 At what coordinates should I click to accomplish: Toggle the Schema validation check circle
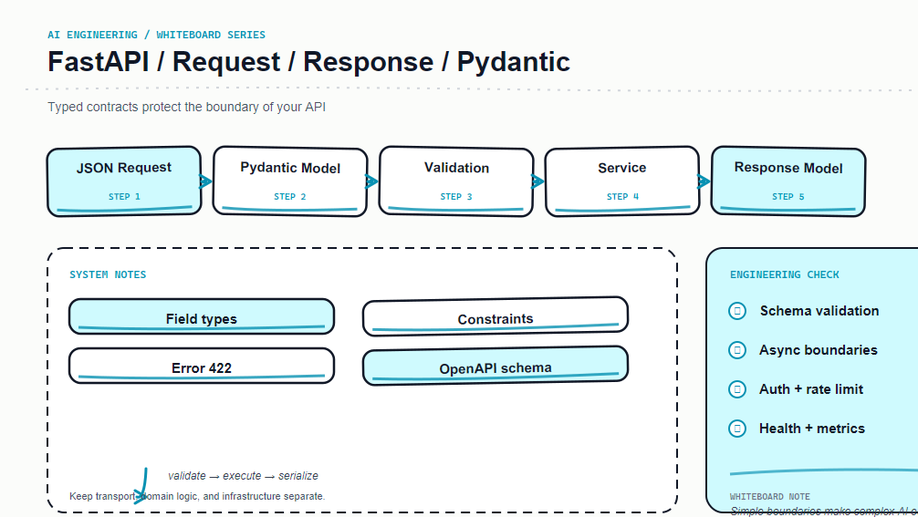pos(737,311)
